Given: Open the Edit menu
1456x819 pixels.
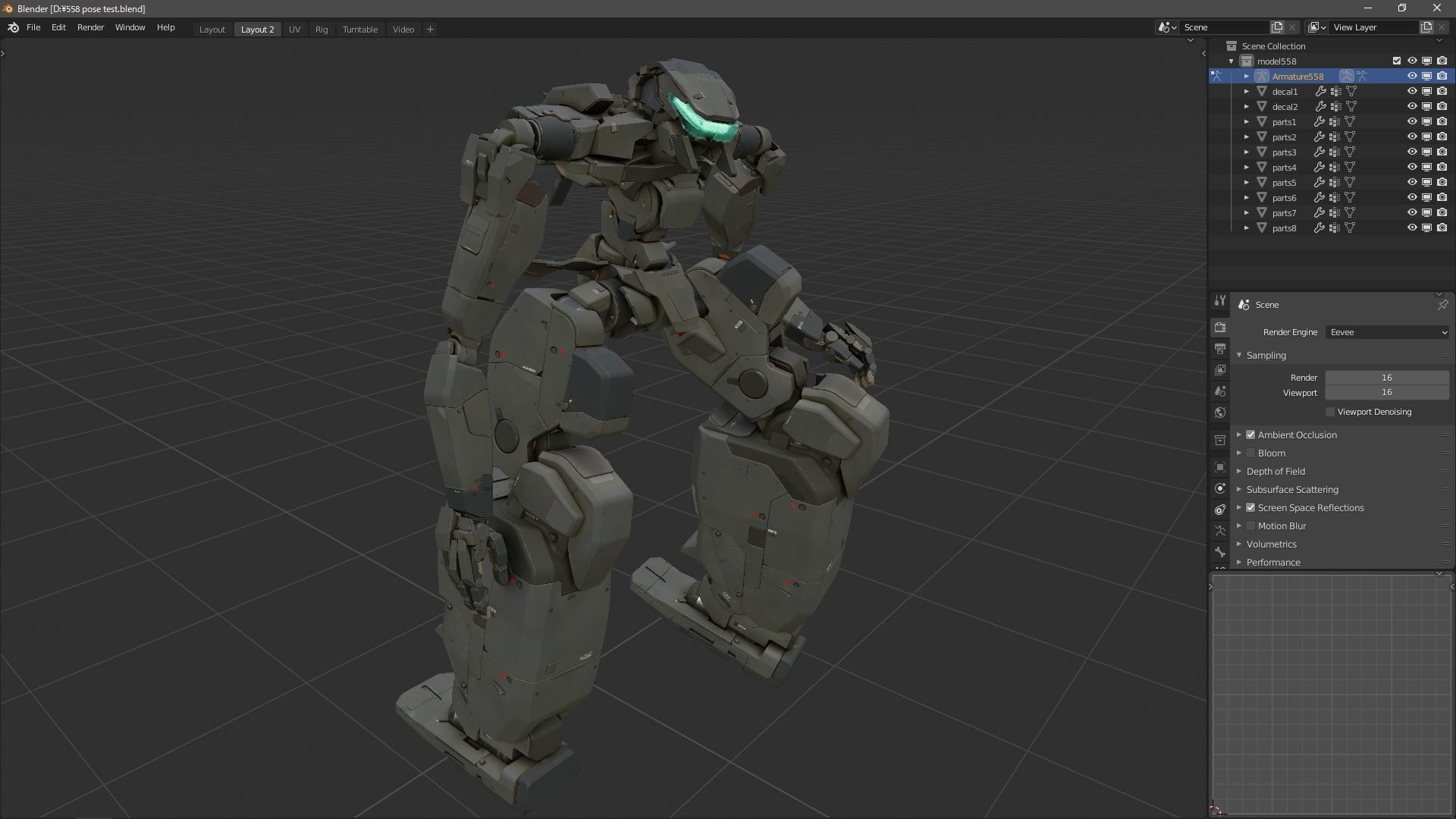Looking at the screenshot, I should coord(58,27).
